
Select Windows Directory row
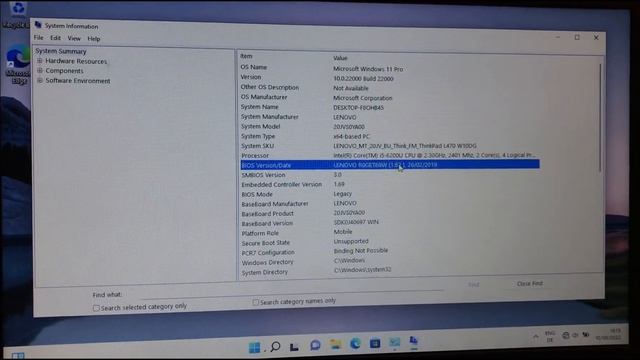[x=390, y=262]
